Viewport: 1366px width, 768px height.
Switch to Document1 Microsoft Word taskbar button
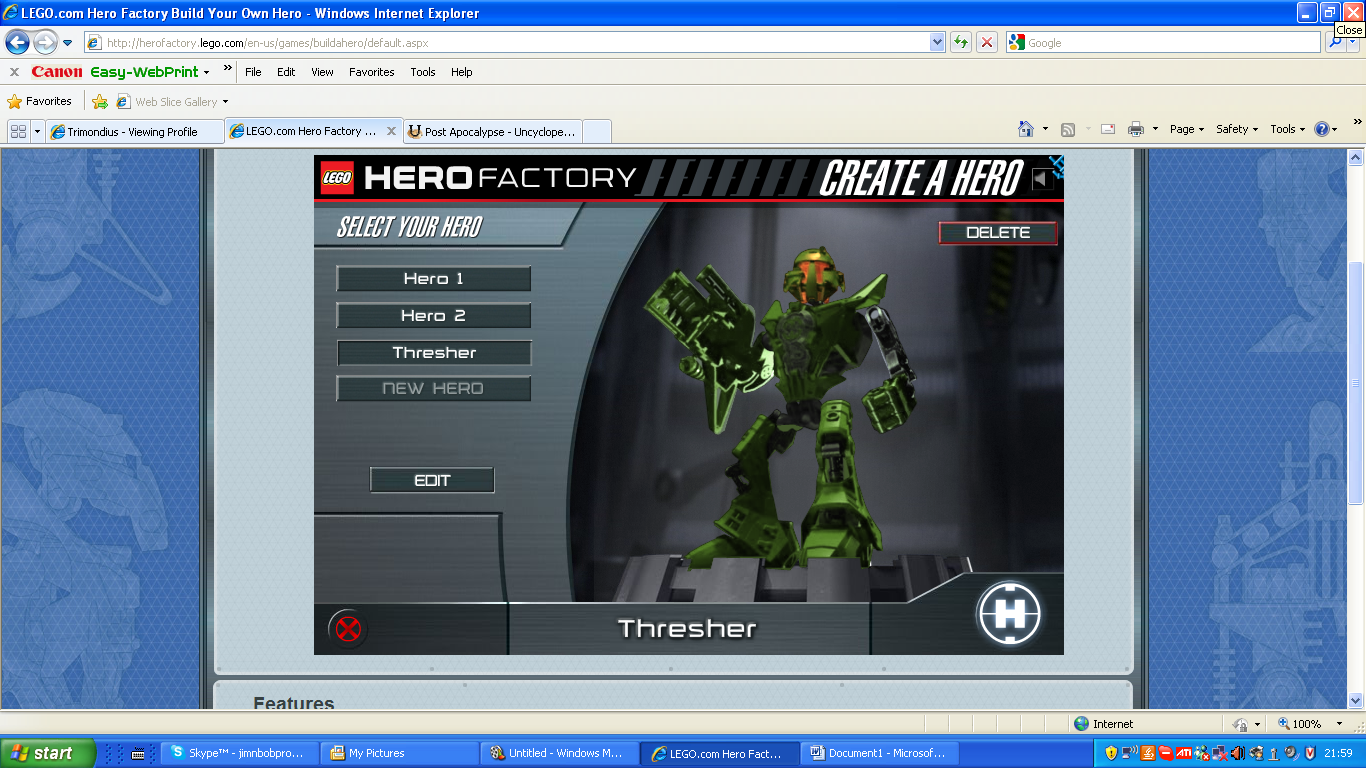(x=881, y=753)
